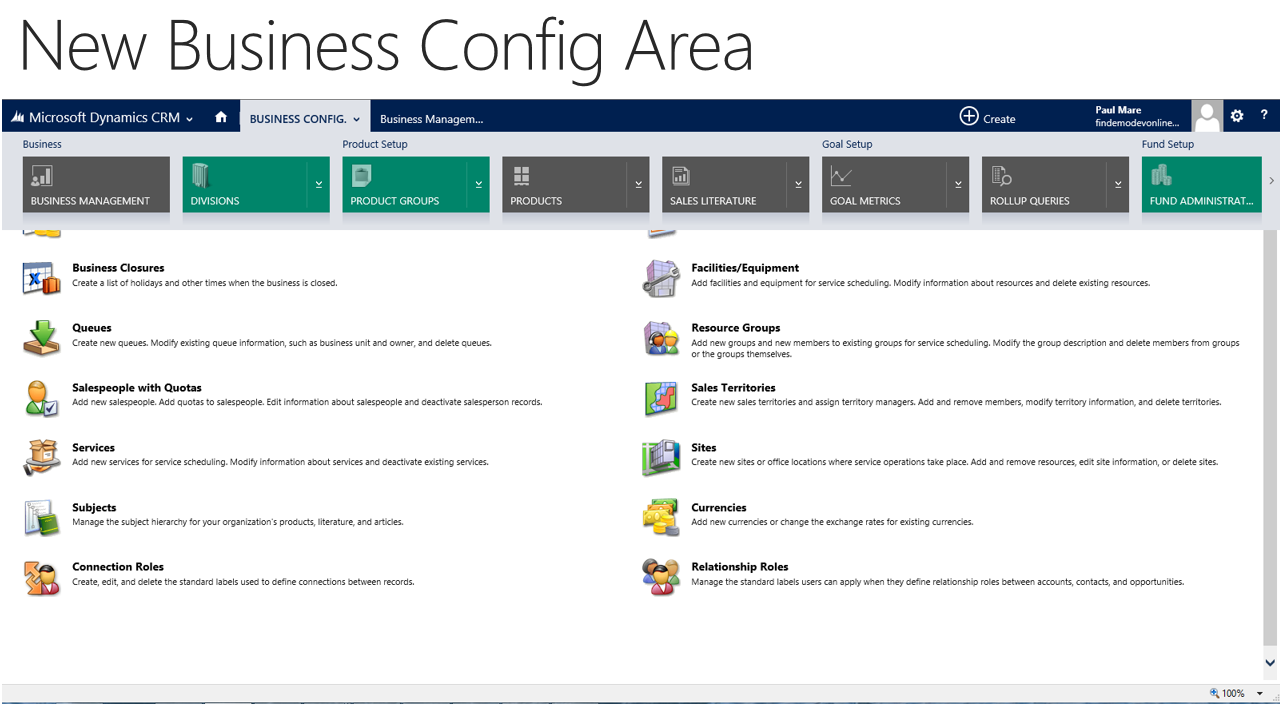This screenshot has height=720, width=1280.
Task: Expand the Goal Metrics tile dropdown
Action: pos(958,185)
